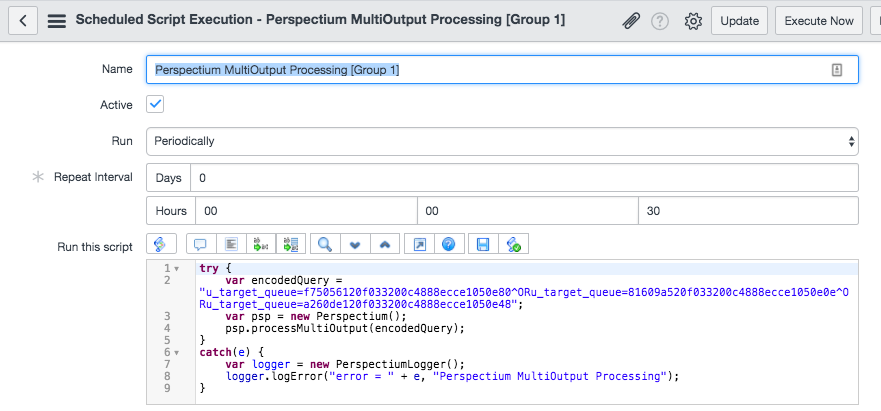Screen dimensions: 881x411
Task: Click the script editor Help icon
Action: pos(448,244)
